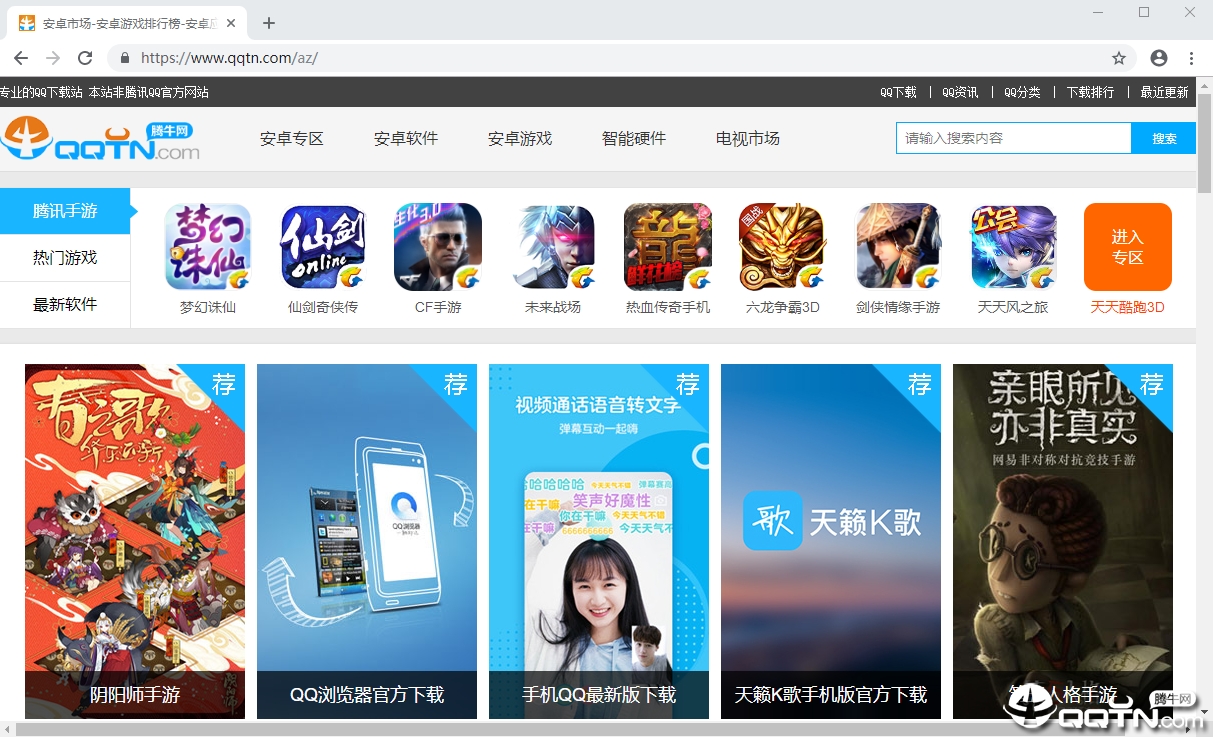1213x737 pixels.
Task: Open the 仙剑奇侠传 game icon
Action: (x=323, y=247)
